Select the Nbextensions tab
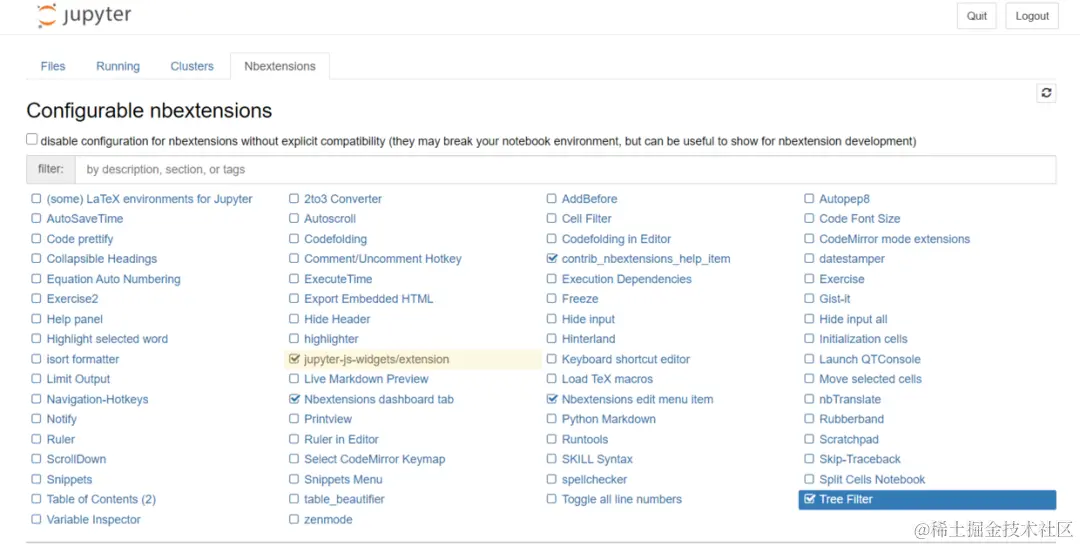The height and width of the screenshot is (546, 1080). click(x=280, y=66)
